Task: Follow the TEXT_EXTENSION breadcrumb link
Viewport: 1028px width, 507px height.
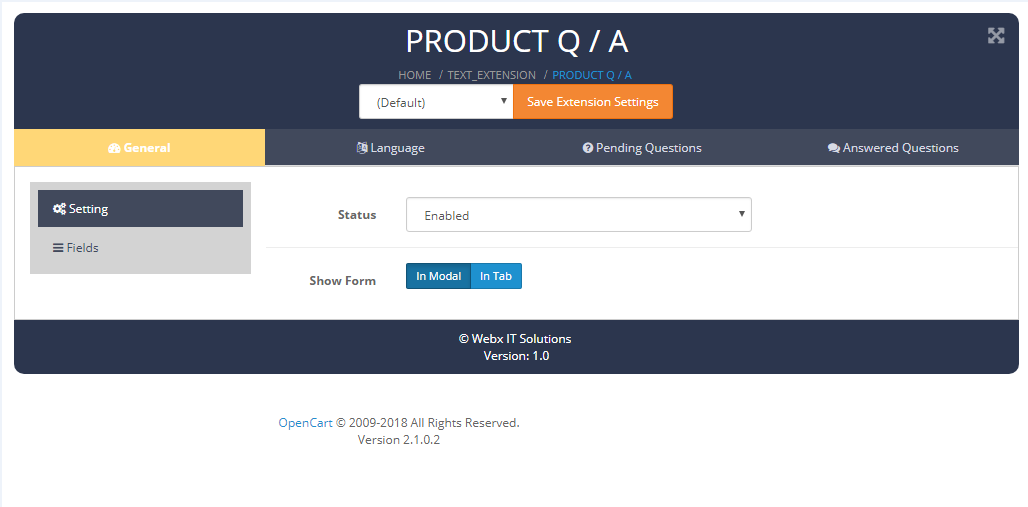Action: pos(492,75)
